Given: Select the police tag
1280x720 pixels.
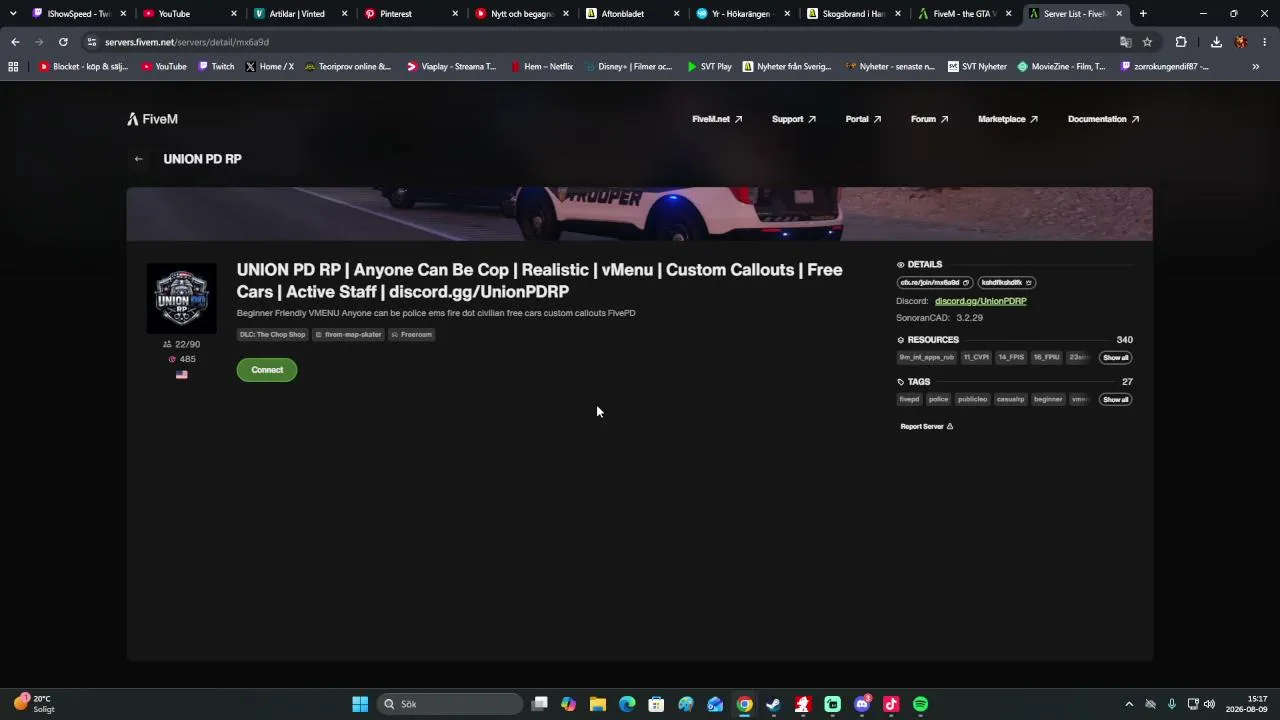Looking at the screenshot, I should coord(938,400).
